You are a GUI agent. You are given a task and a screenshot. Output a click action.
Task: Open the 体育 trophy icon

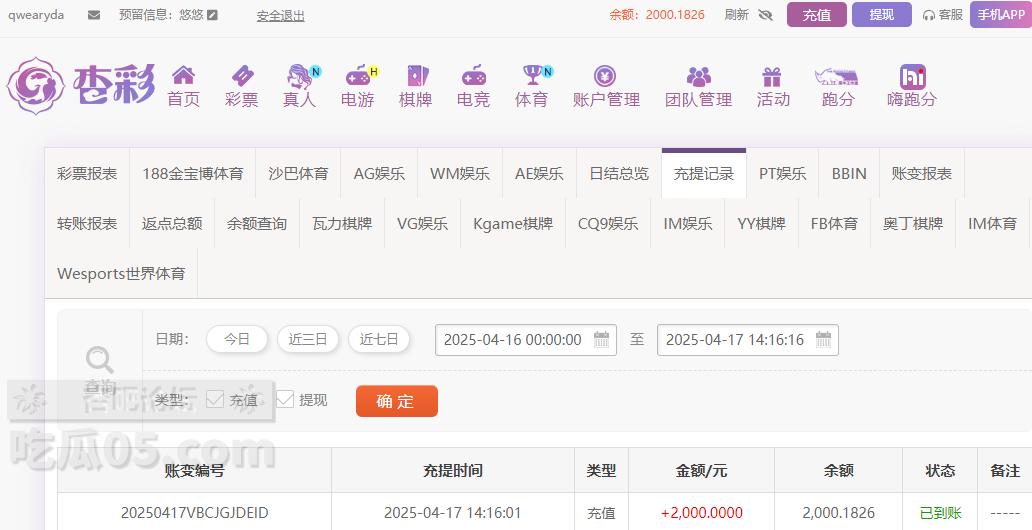[532, 75]
